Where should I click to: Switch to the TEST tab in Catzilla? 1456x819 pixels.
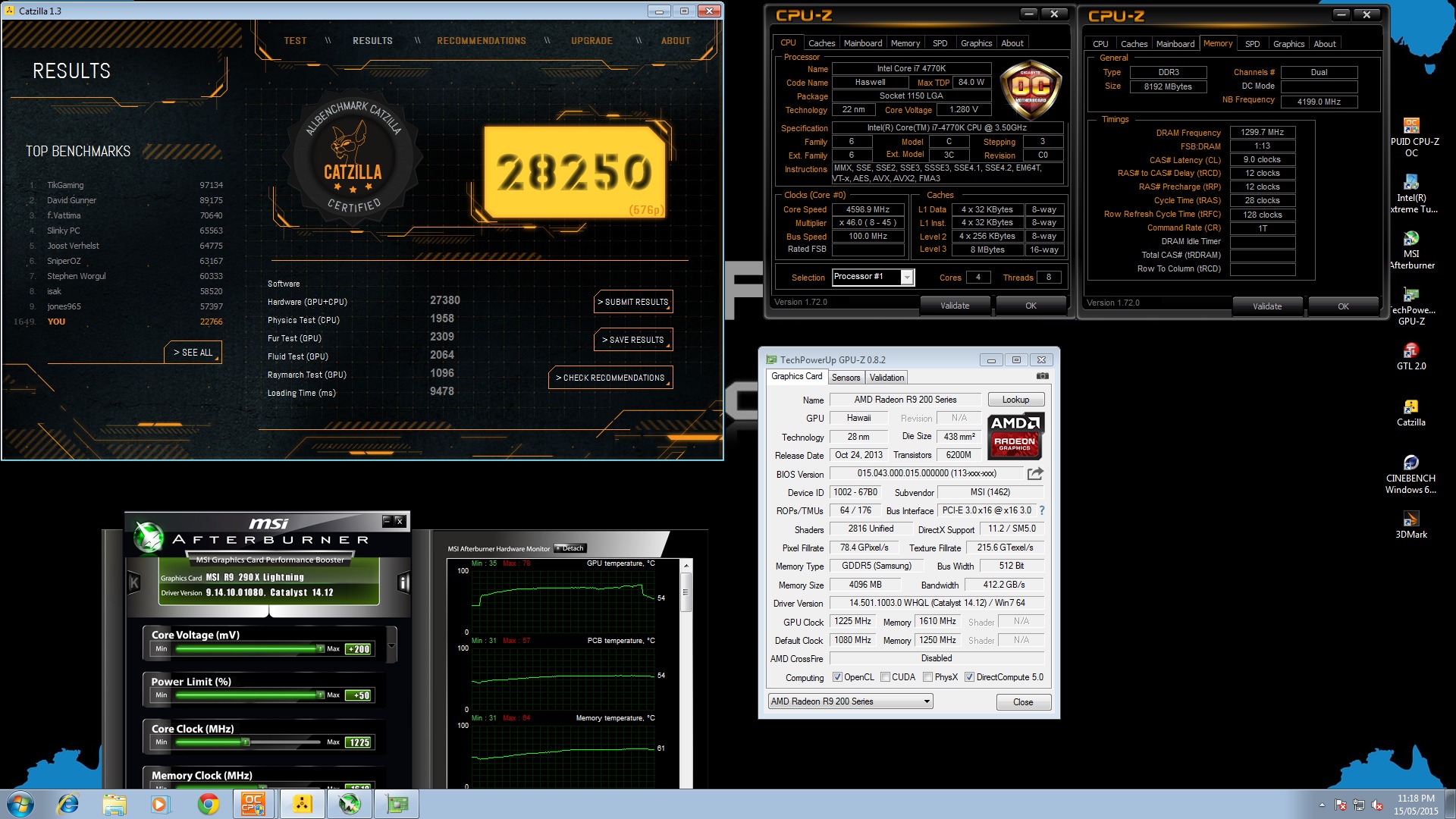(x=296, y=41)
